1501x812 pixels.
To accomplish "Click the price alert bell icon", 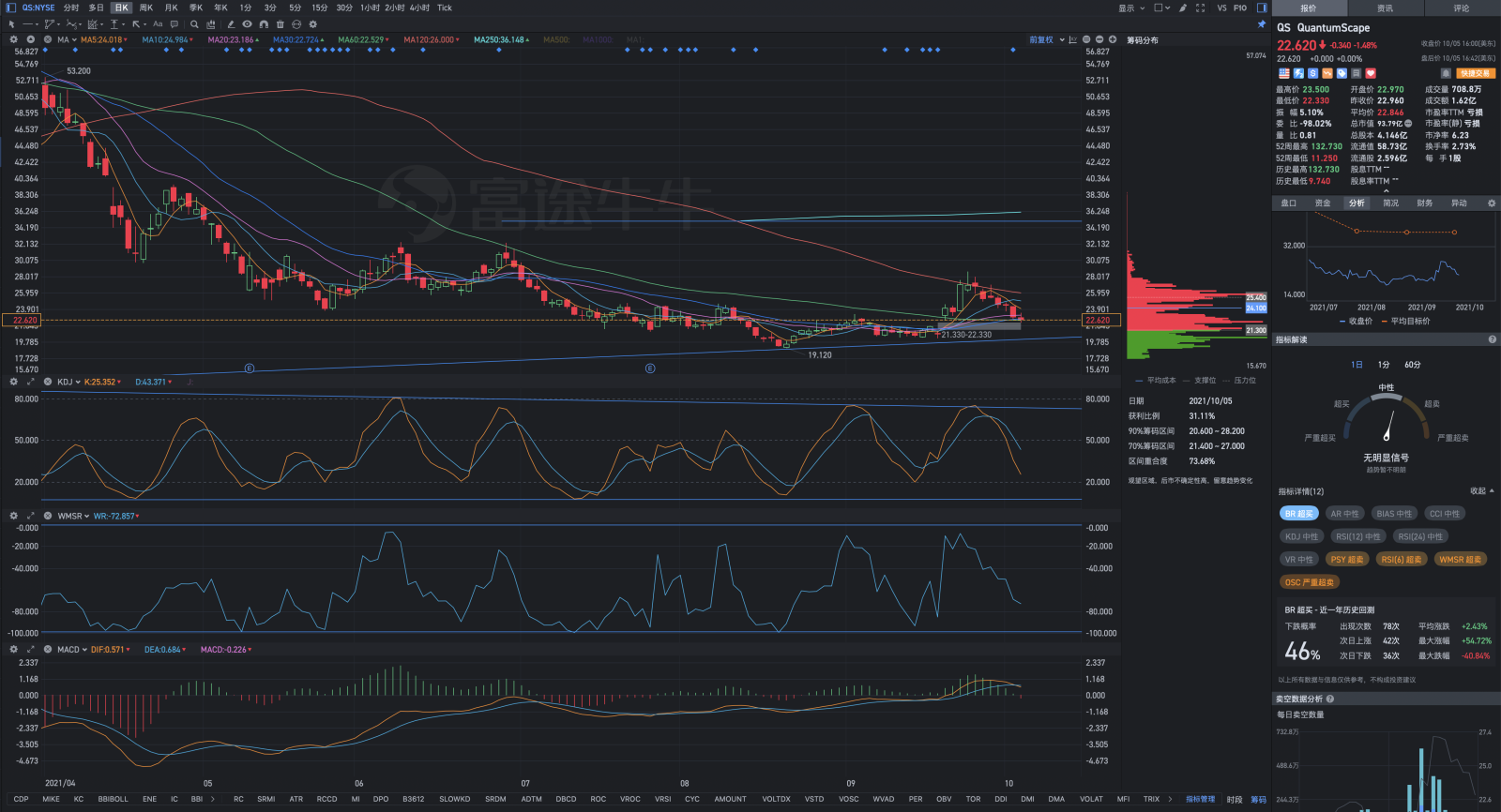I will pos(1446,73).
